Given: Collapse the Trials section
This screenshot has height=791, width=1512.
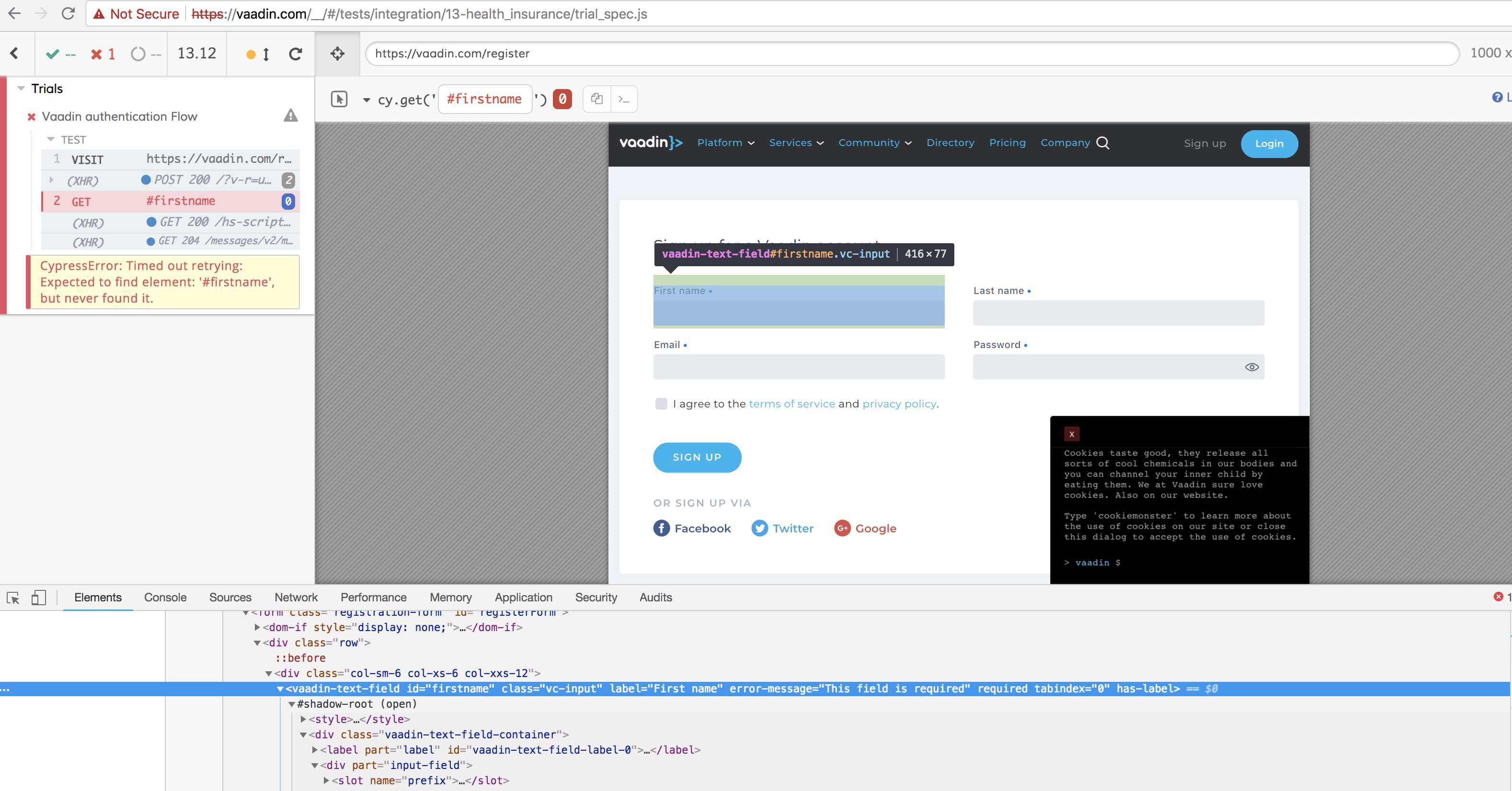Looking at the screenshot, I should 21,88.
